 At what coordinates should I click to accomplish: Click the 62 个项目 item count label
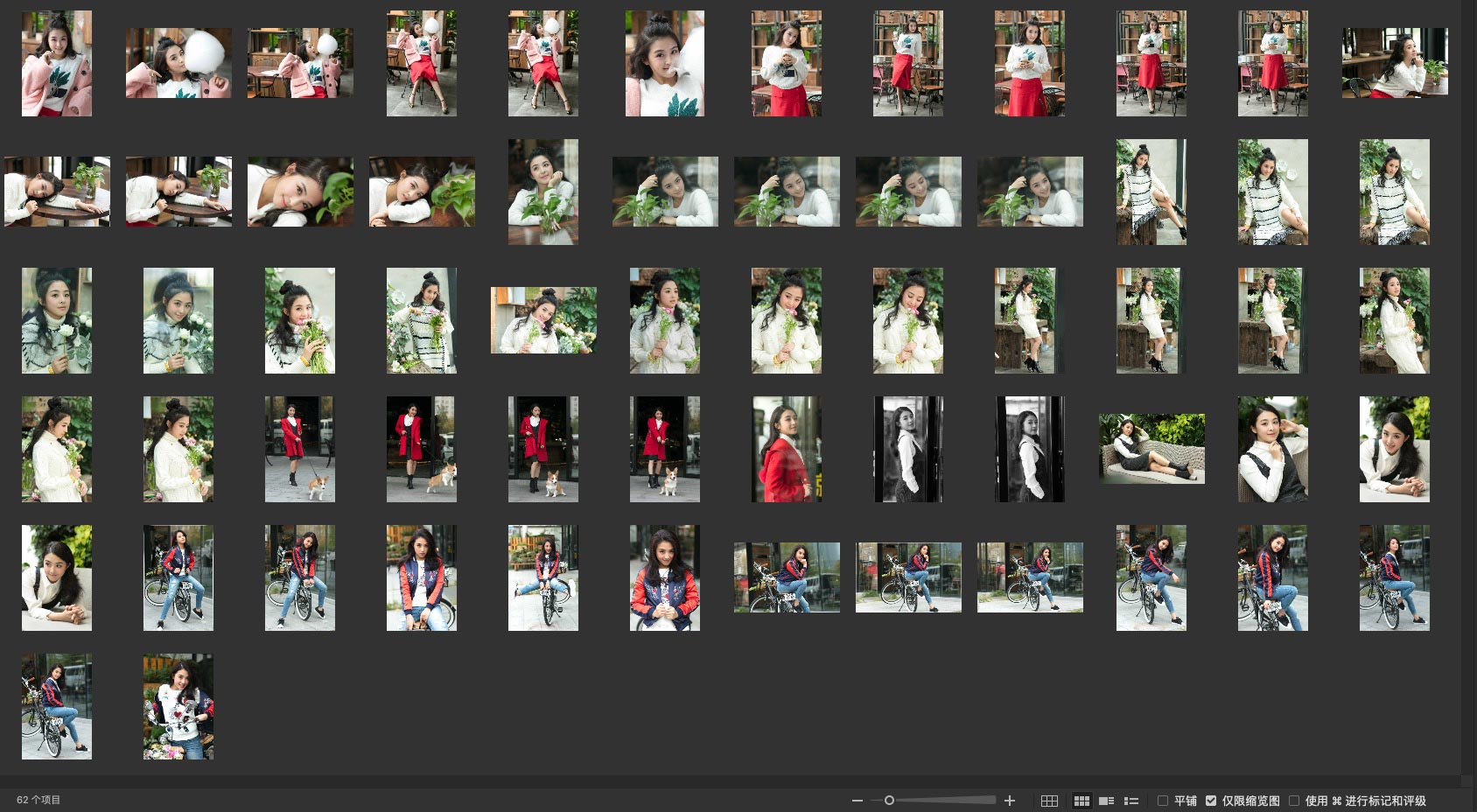pos(38,800)
